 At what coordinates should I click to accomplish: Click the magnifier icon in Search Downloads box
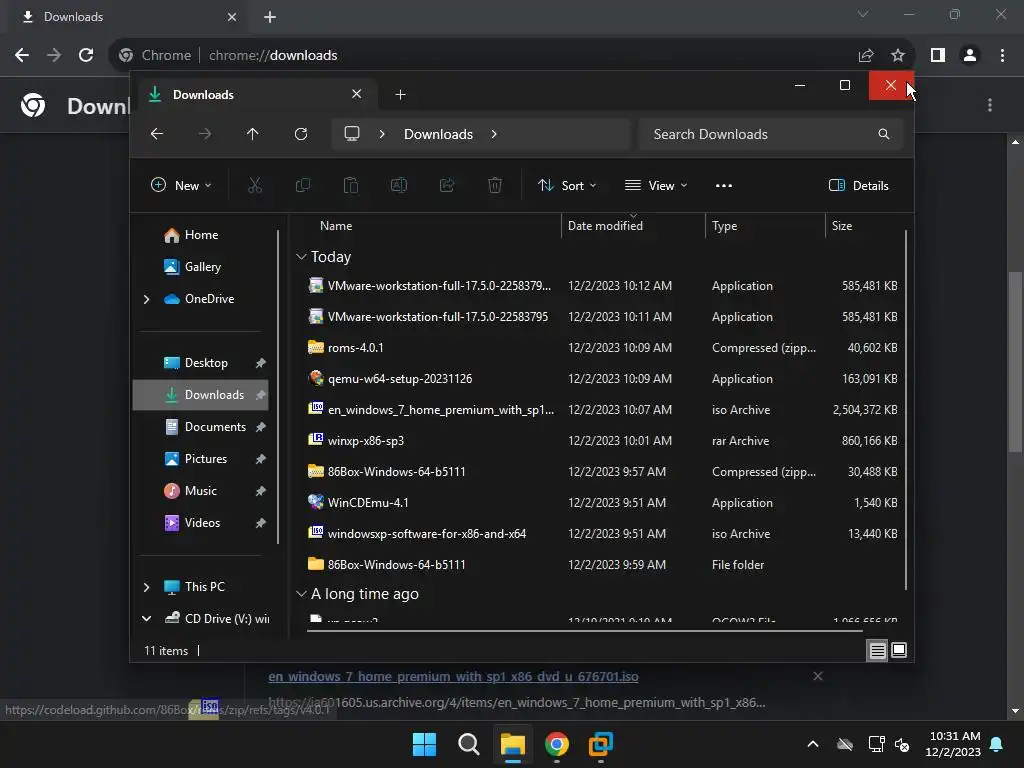884,134
